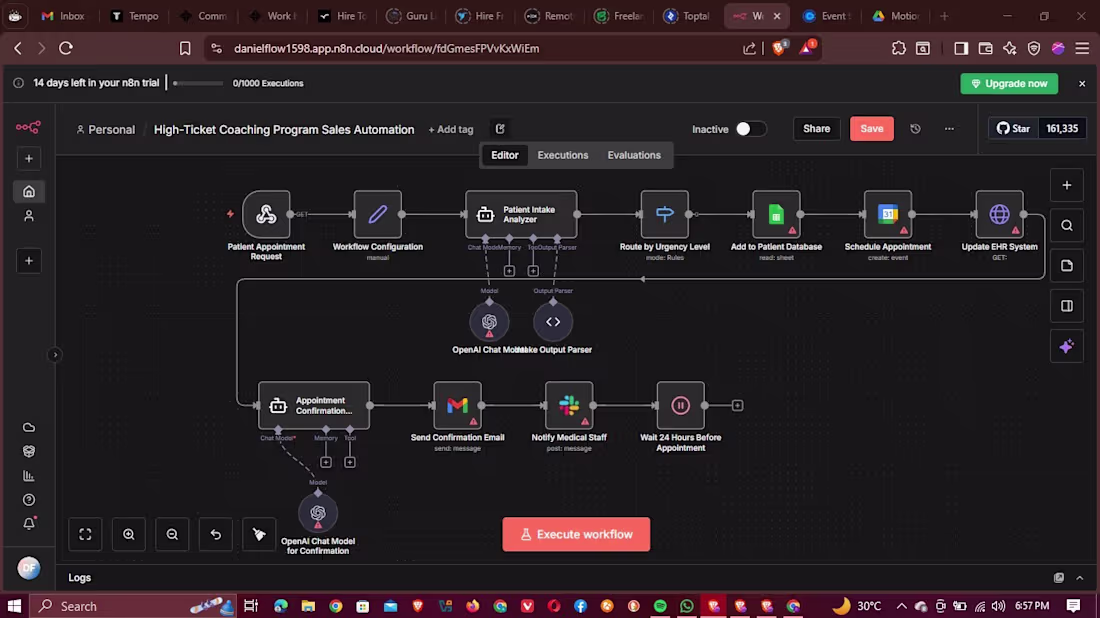Open Windows Start menu
The image size is (1100, 618).
pos(14,606)
